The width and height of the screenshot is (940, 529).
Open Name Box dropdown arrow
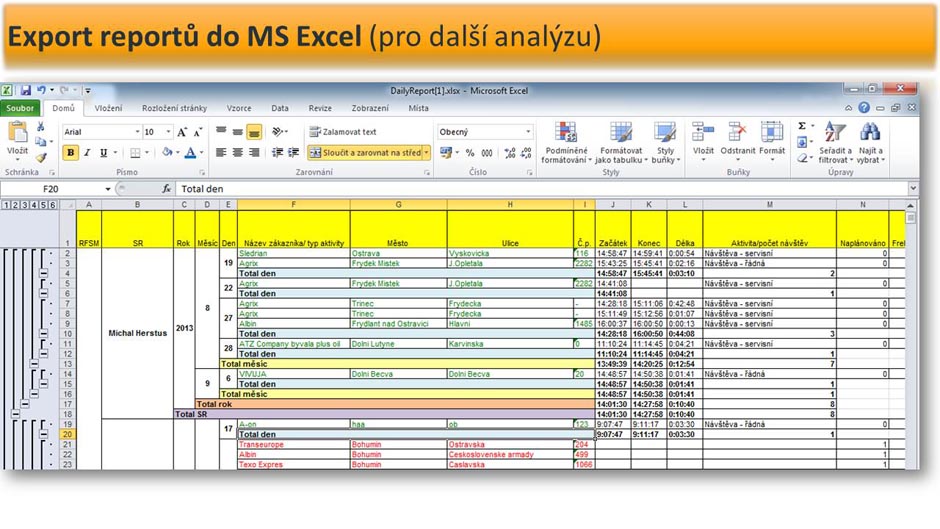click(108, 189)
